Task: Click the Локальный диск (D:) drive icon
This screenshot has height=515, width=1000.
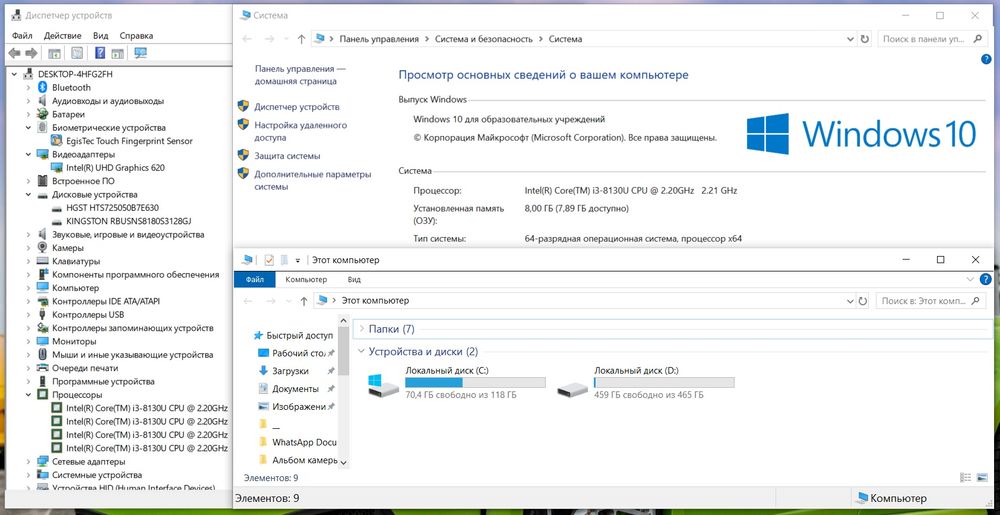Action: pyautogui.click(x=572, y=387)
